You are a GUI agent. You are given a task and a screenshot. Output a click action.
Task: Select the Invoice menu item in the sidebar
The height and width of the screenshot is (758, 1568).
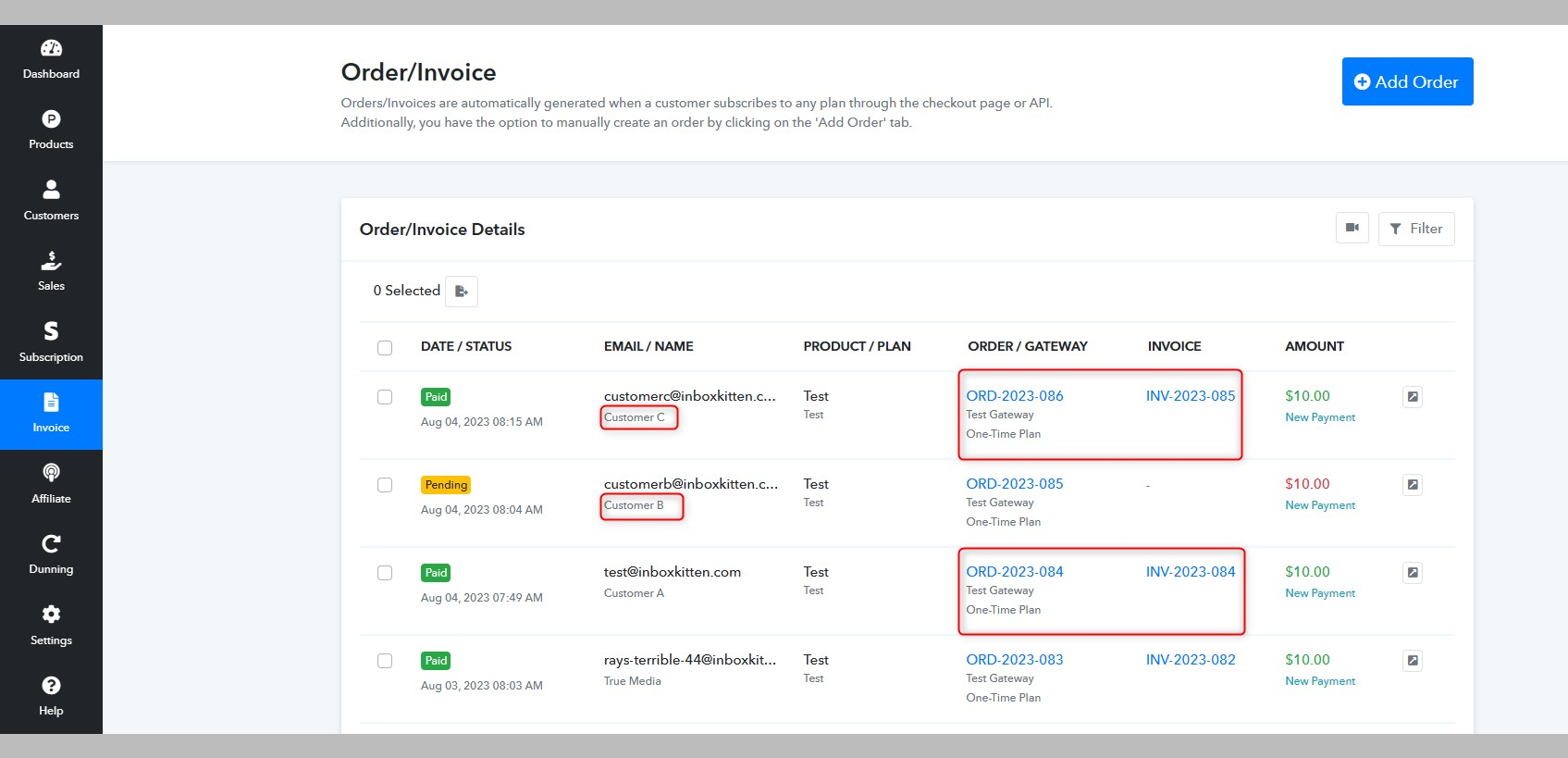[x=51, y=415]
